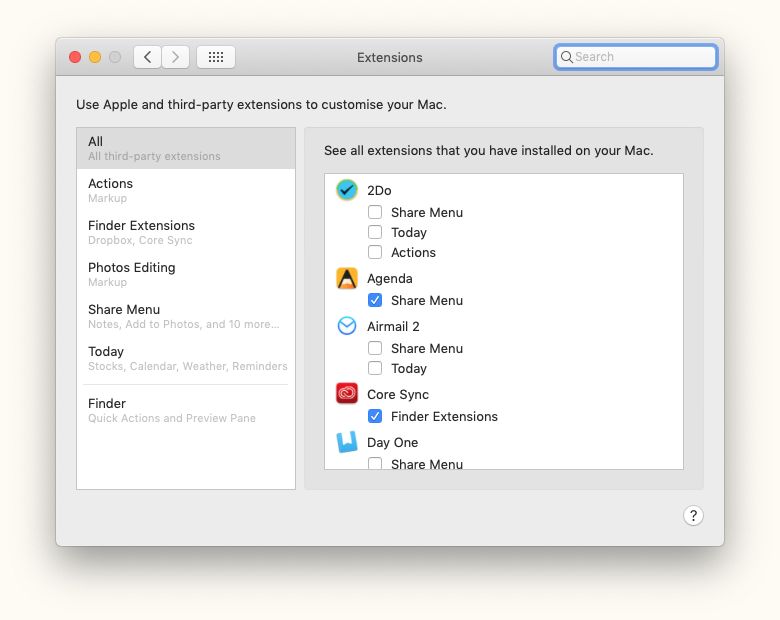Screen dimensions: 780x620
Task: Show all preferences using the grid button
Action: tap(216, 57)
